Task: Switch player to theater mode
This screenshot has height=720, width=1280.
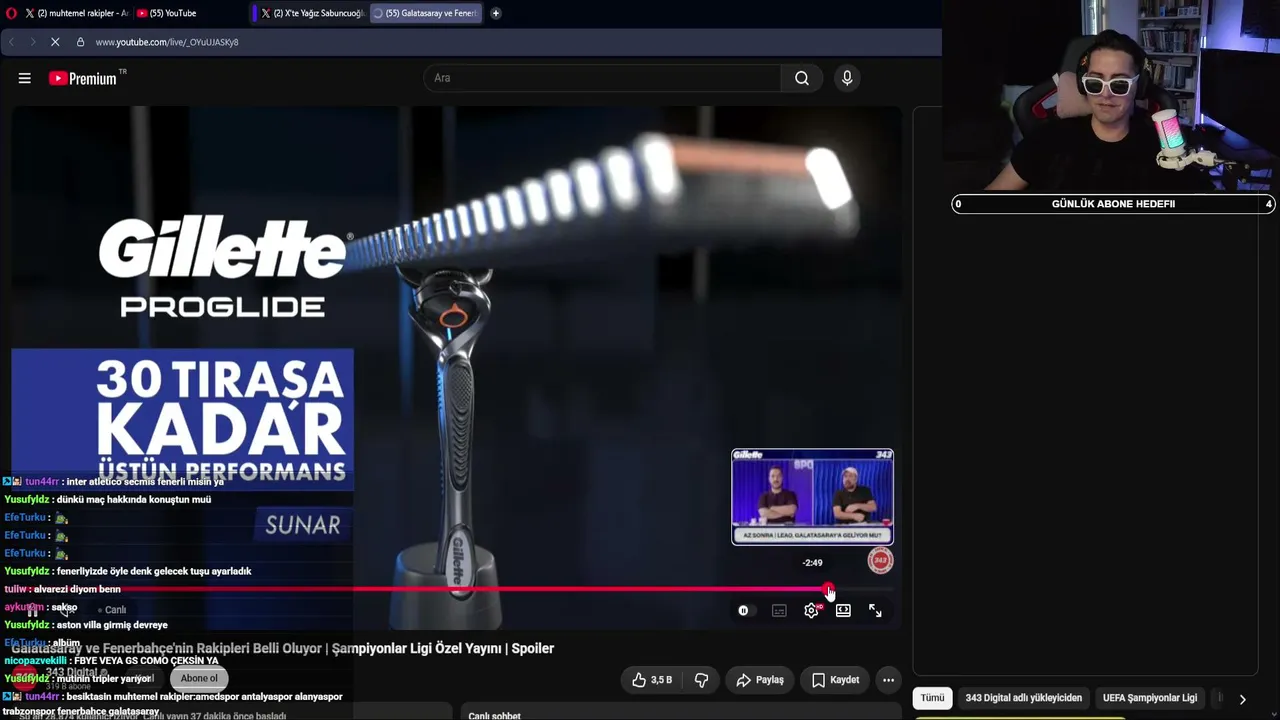Action: click(843, 610)
